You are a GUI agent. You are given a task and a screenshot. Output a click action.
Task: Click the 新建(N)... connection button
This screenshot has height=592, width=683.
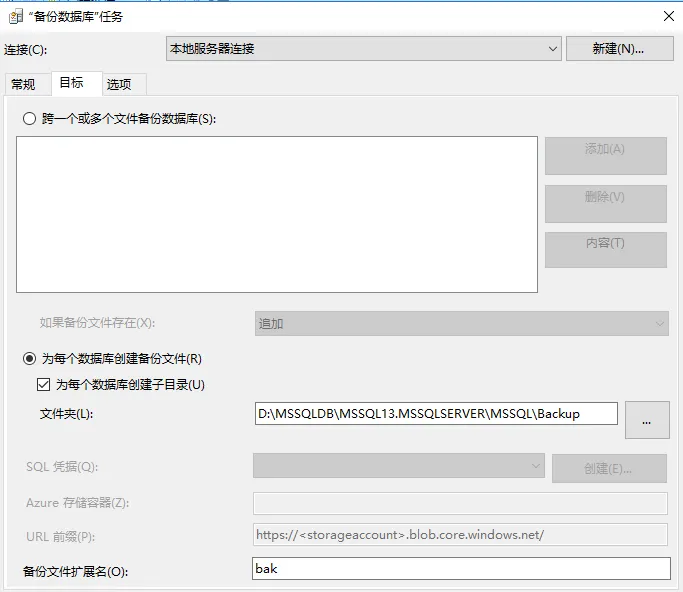point(619,48)
